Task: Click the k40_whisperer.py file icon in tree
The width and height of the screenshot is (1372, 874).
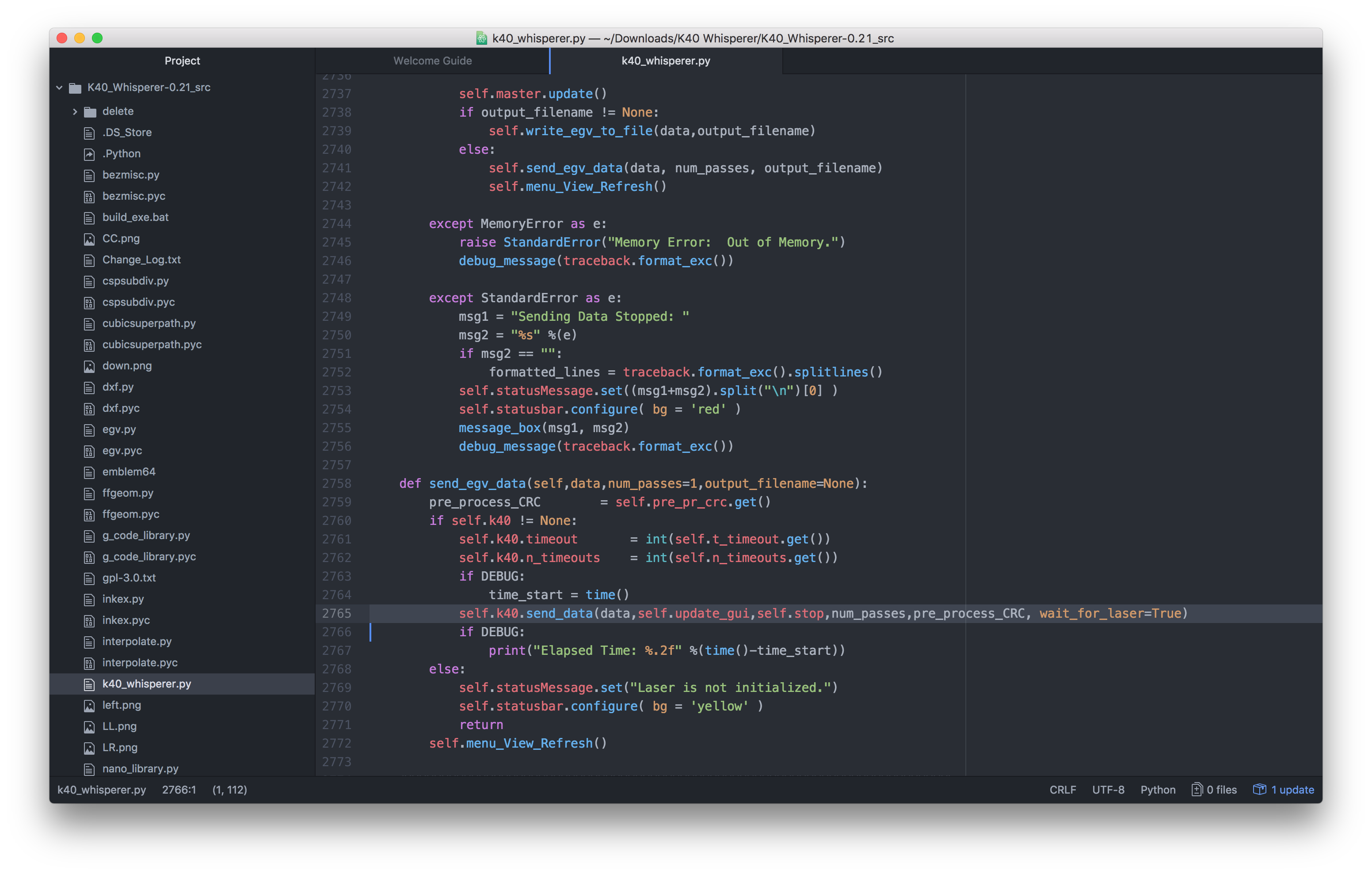Action: pyautogui.click(x=89, y=684)
